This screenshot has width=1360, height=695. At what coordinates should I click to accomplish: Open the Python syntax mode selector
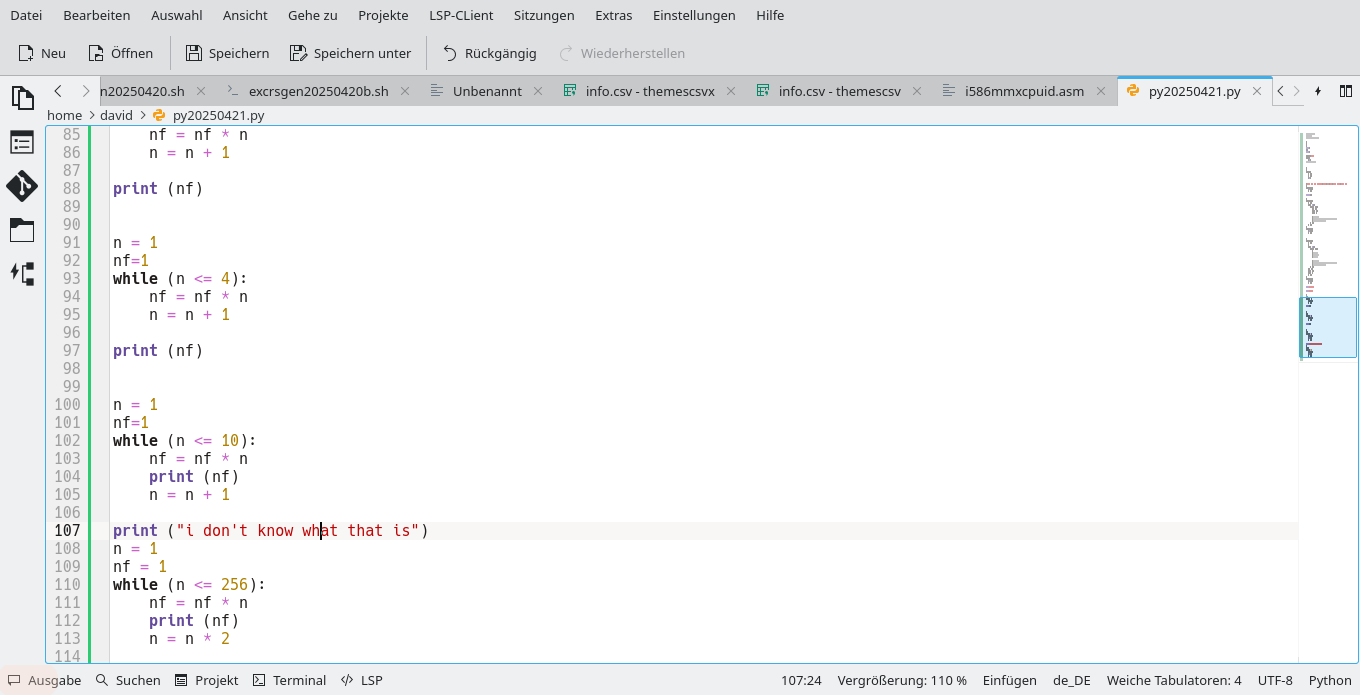[x=1330, y=680]
